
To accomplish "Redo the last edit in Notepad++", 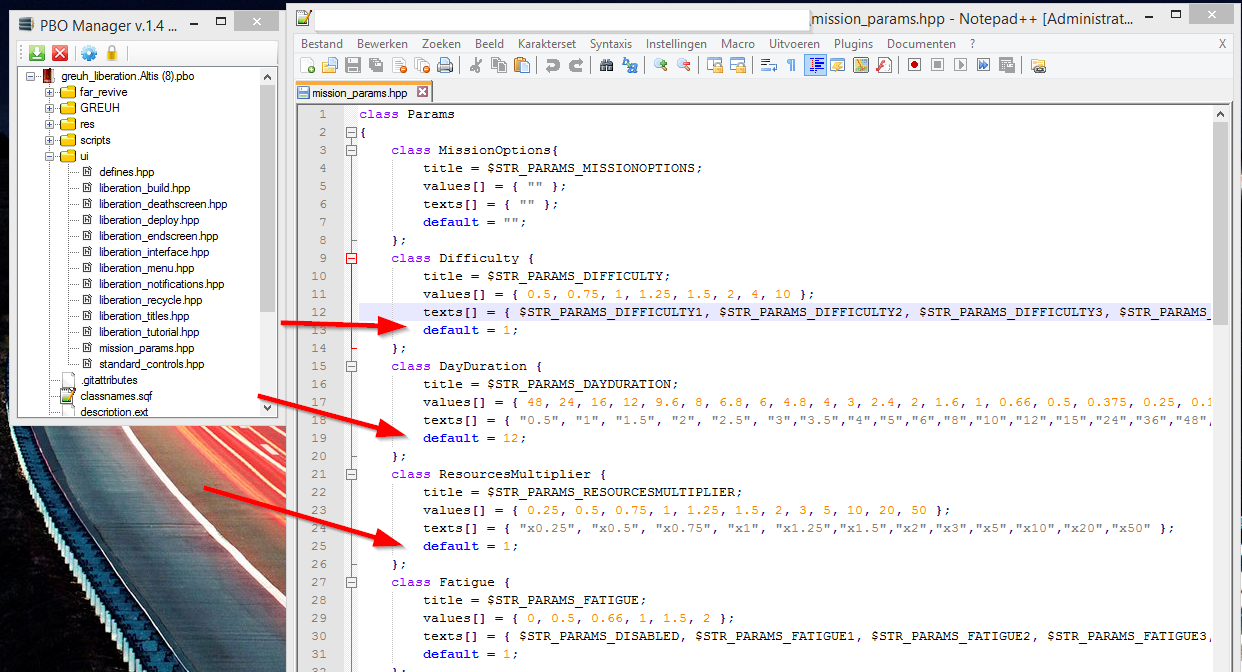I will (x=576, y=65).
